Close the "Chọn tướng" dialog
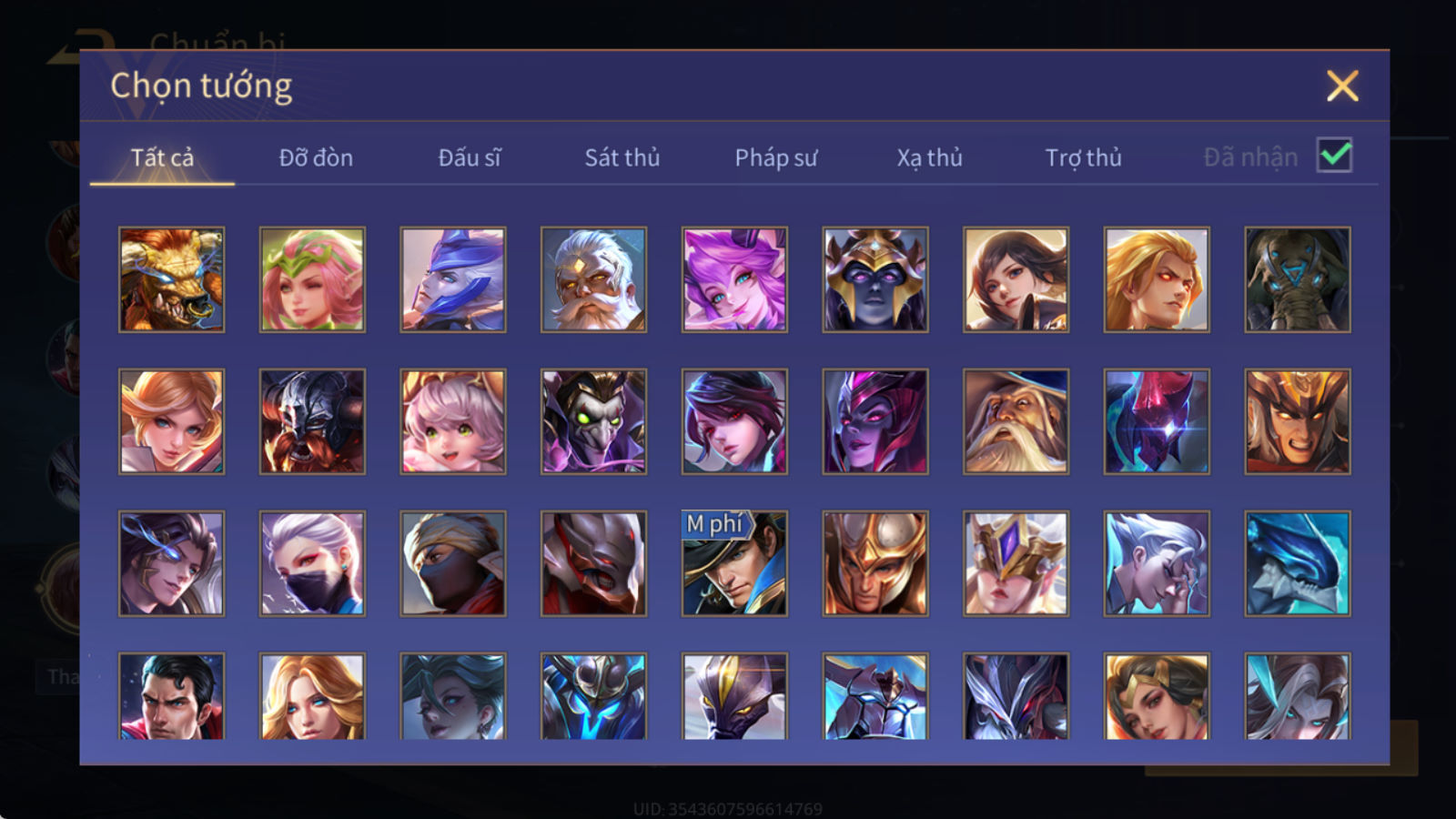Viewport: 1456px width, 819px height. click(x=1342, y=86)
